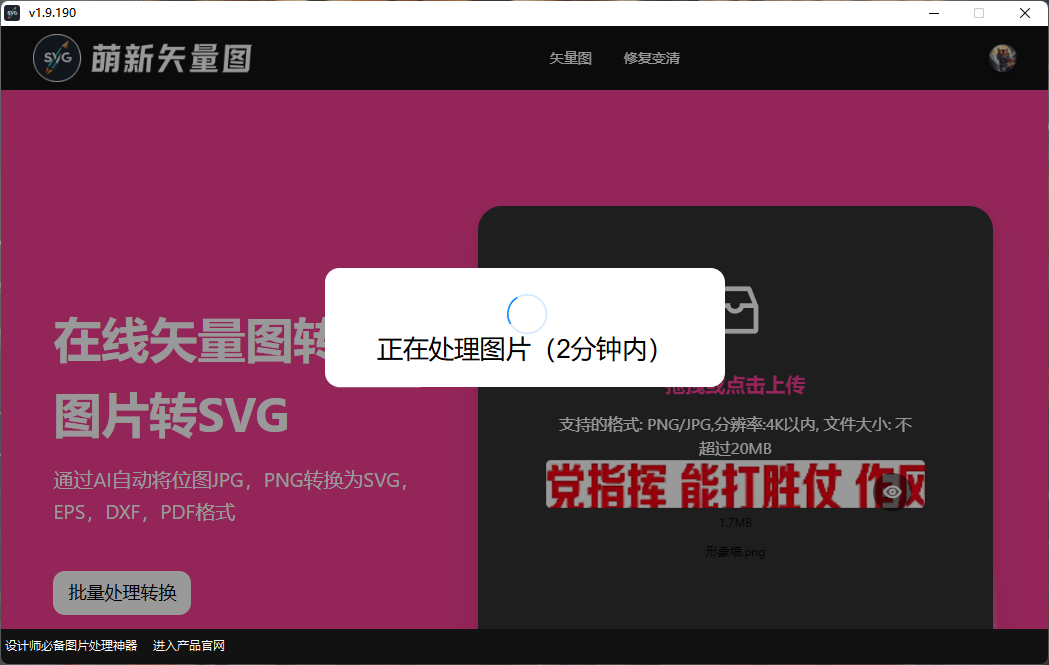Click the 拖拽或点击上传 upload text

click(x=735, y=385)
